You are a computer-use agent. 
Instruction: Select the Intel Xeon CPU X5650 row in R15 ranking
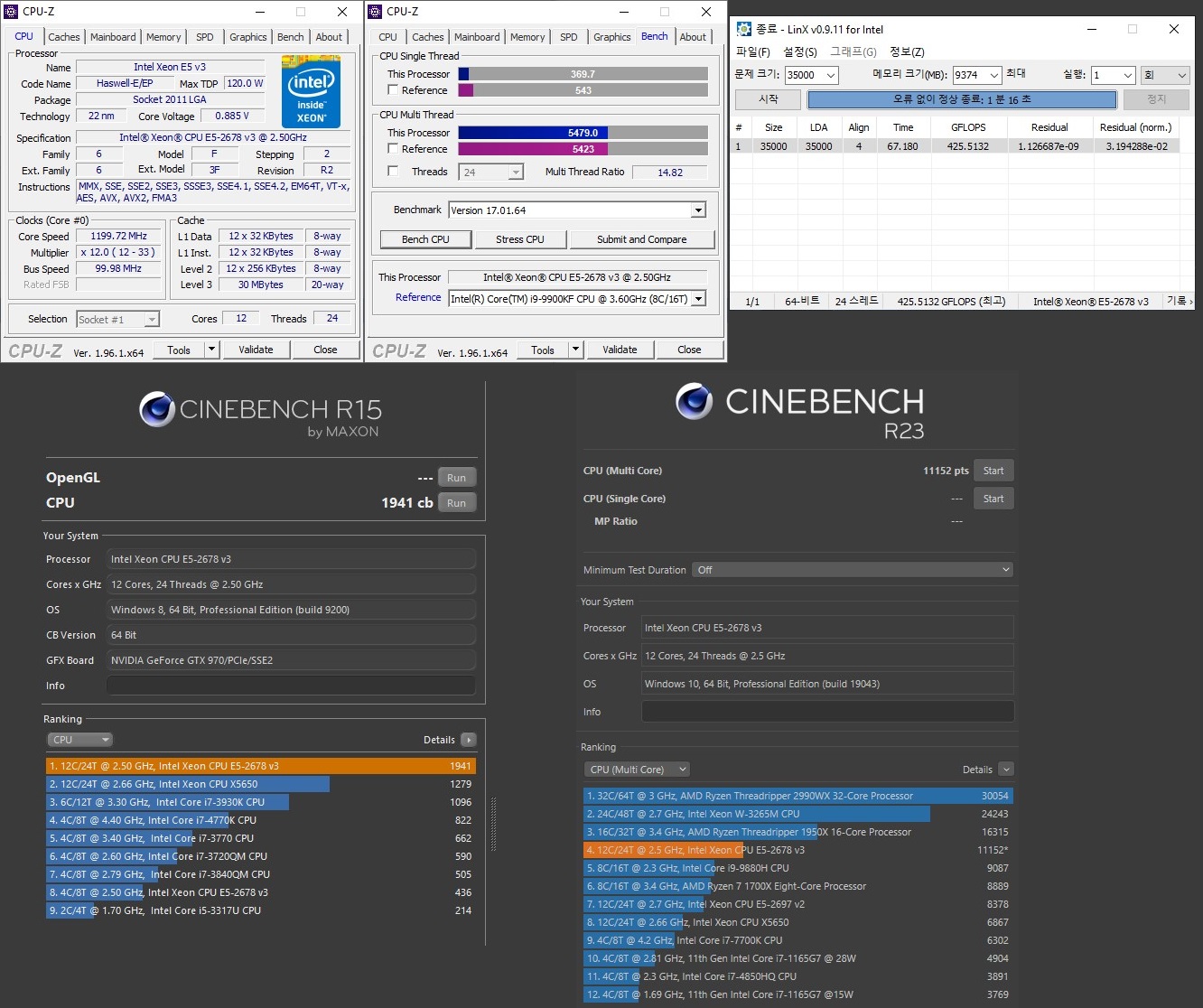coord(260,784)
